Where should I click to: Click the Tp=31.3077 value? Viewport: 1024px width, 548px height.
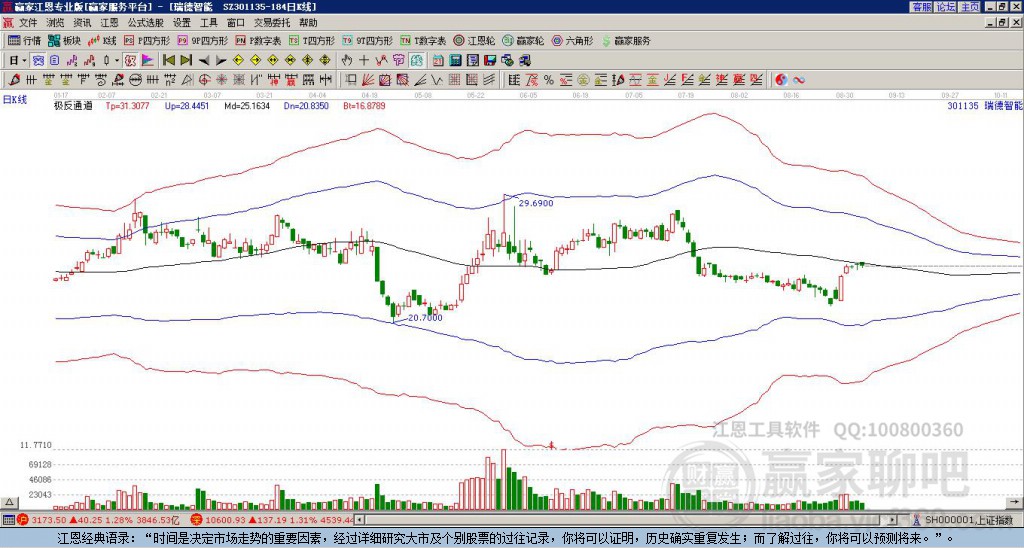[127, 105]
